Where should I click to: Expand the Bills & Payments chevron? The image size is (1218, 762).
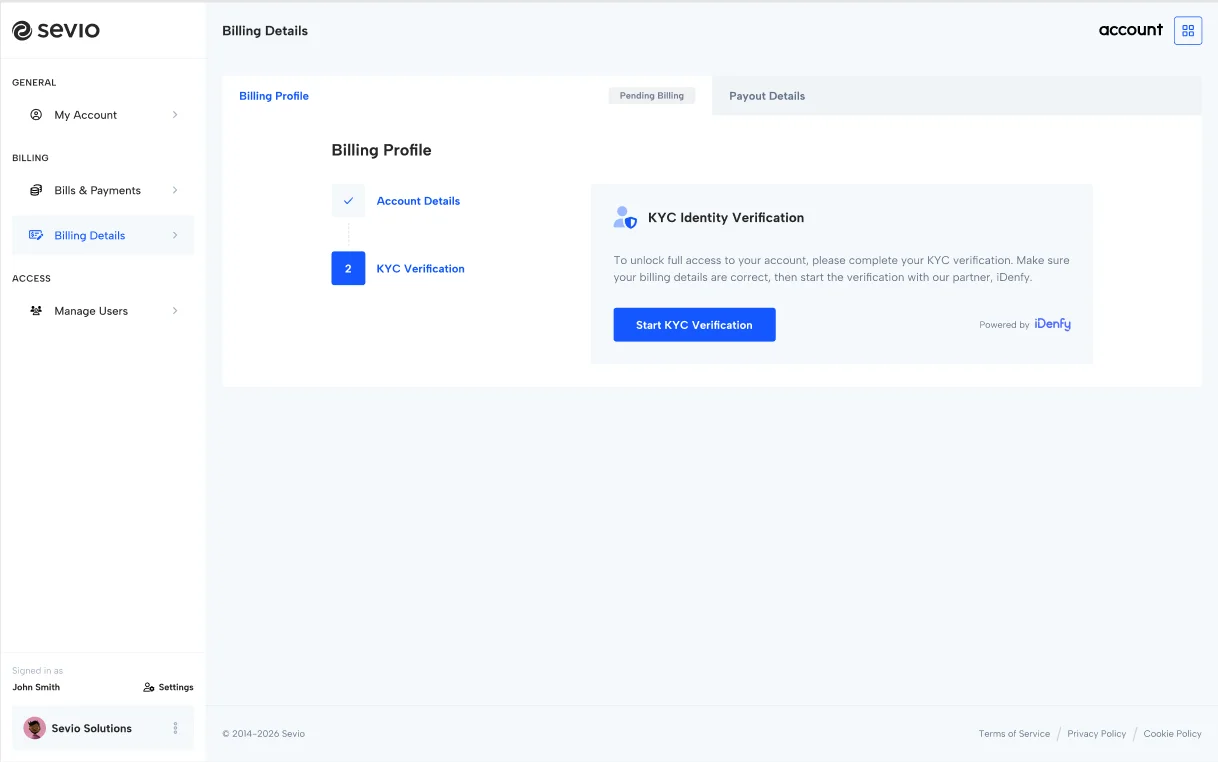point(175,190)
